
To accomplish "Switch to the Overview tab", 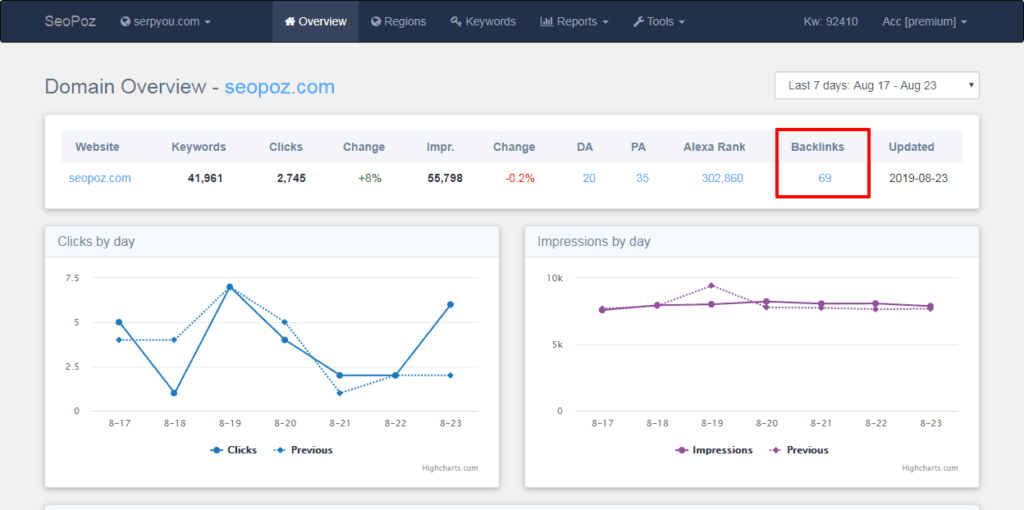I will pyautogui.click(x=315, y=22).
